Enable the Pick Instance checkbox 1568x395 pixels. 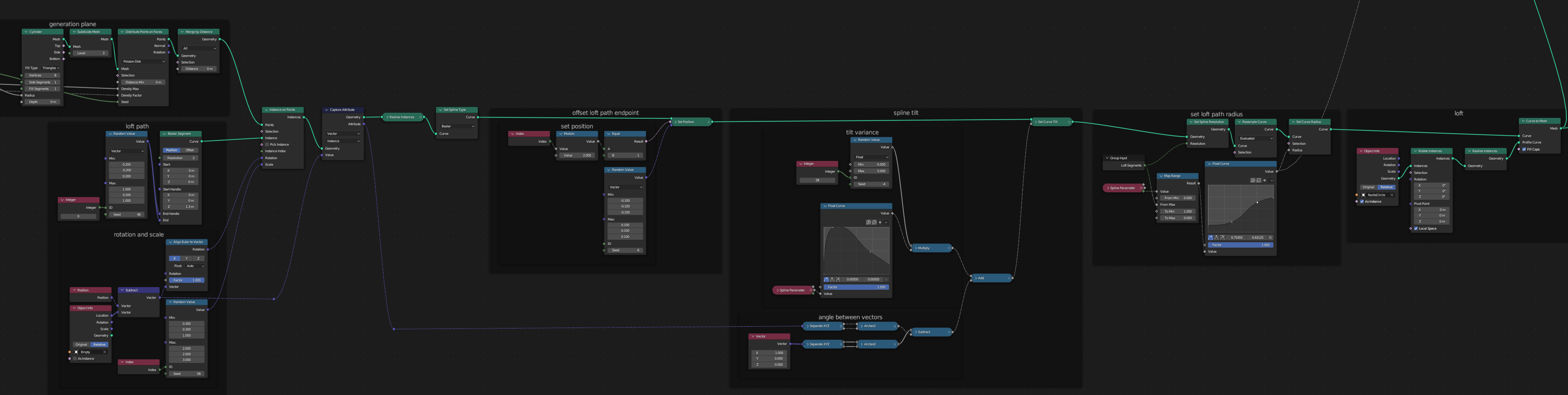[x=266, y=144]
